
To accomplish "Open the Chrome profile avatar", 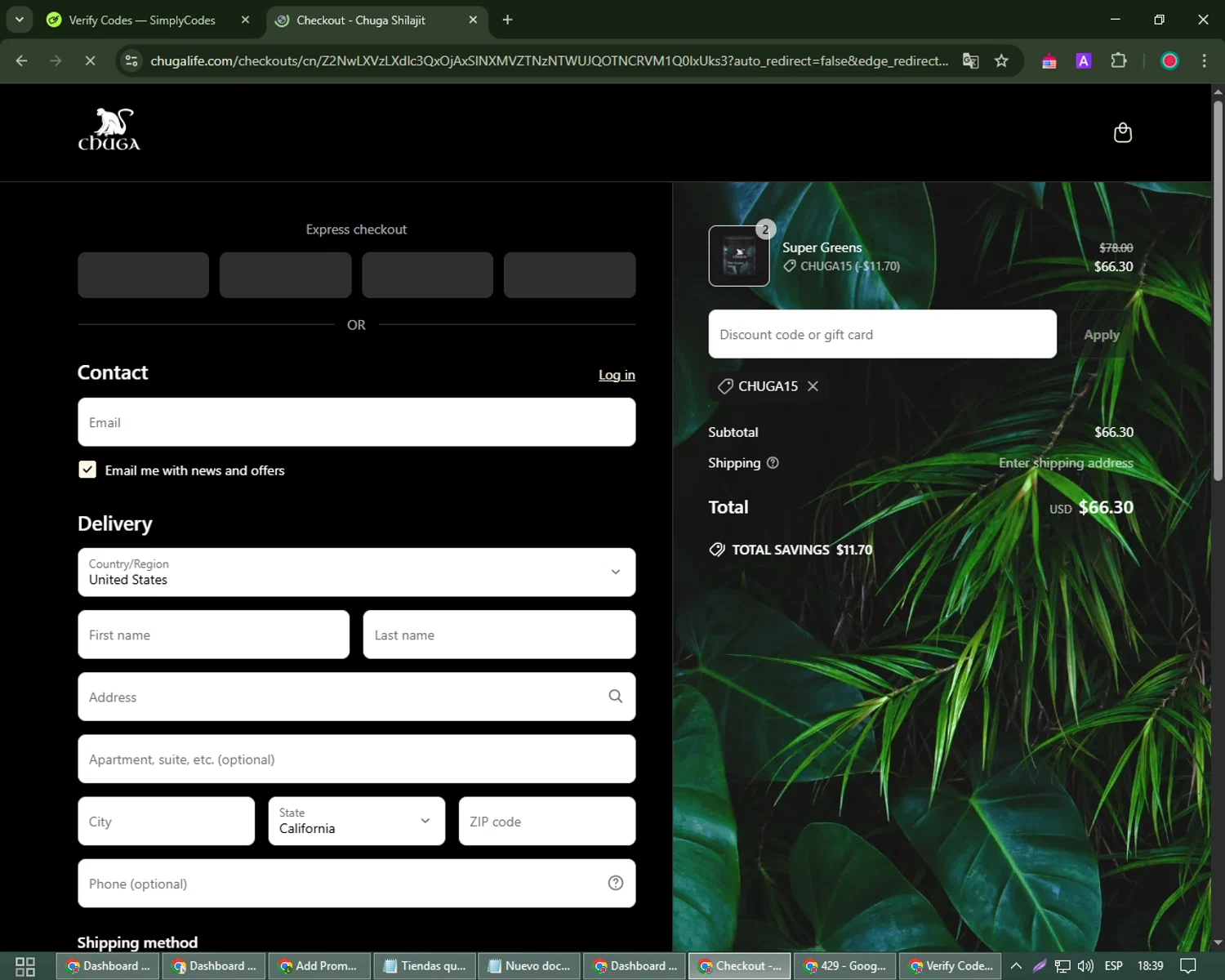I will coord(1169,60).
